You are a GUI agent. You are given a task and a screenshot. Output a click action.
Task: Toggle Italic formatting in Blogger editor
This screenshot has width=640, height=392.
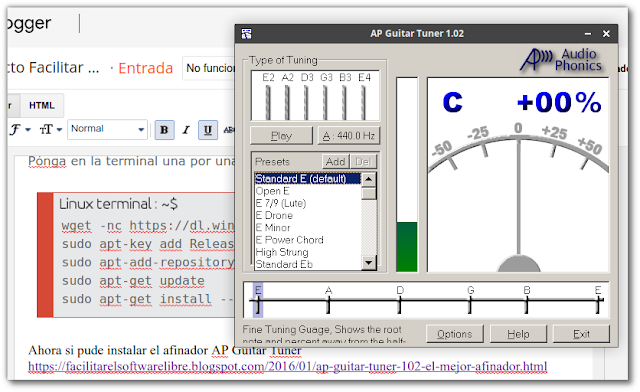point(186,130)
